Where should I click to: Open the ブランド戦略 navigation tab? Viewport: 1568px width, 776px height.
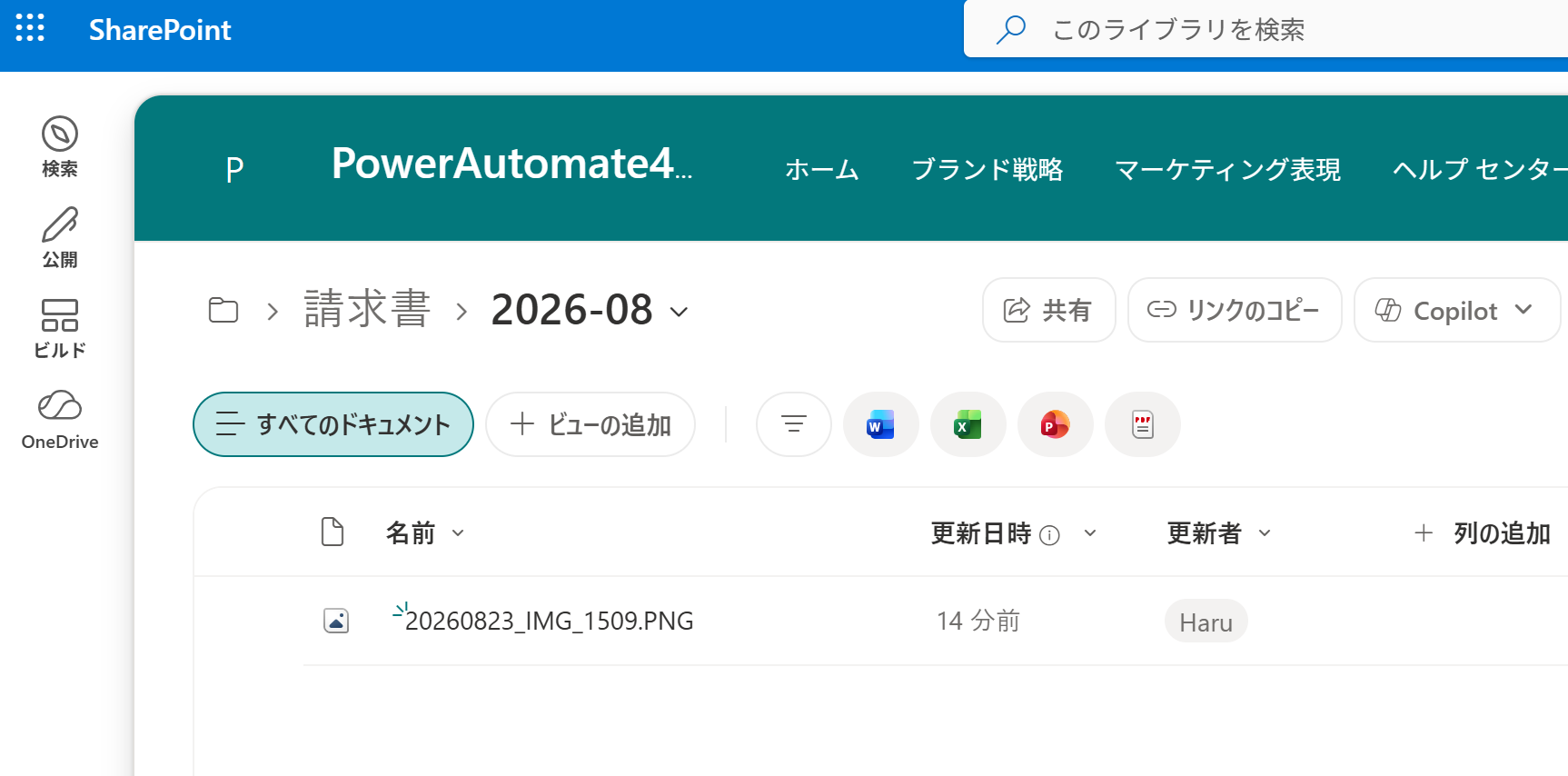(x=987, y=170)
